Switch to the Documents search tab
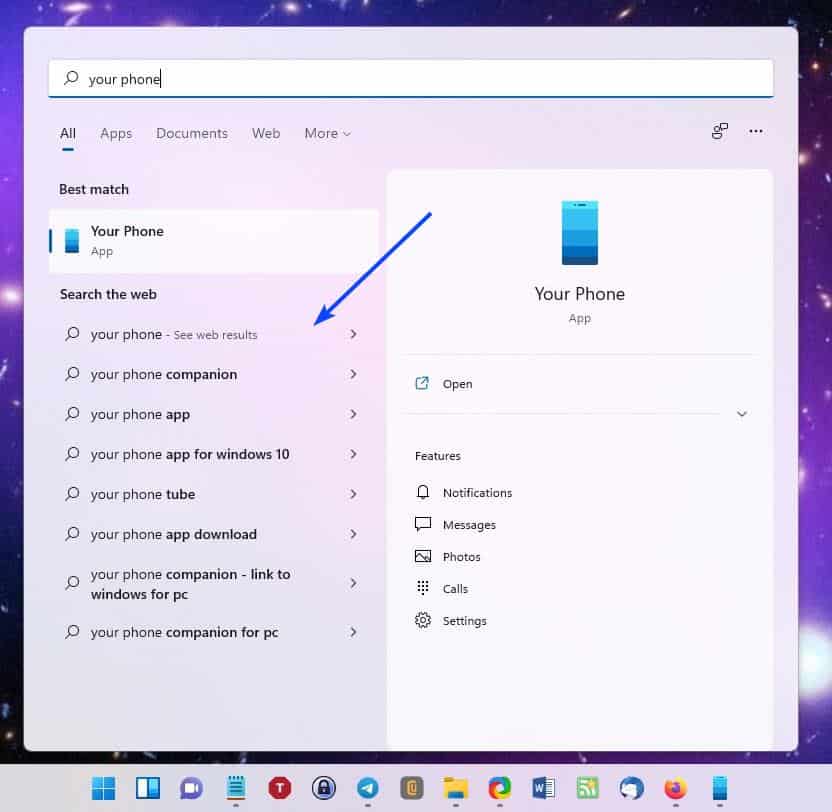 pos(192,133)
